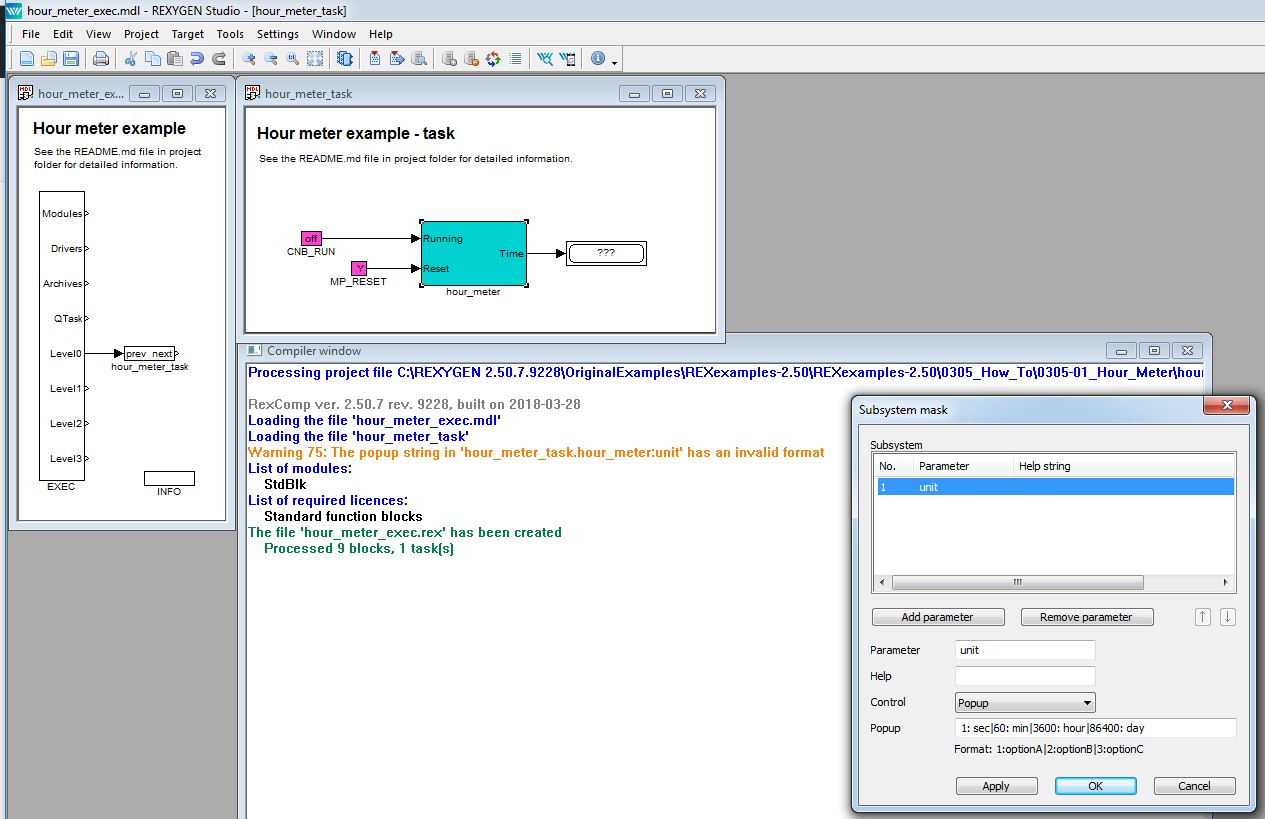Zoom in with the magnifier plus icon
The image size is (1265, 819).
coord(248,59)
